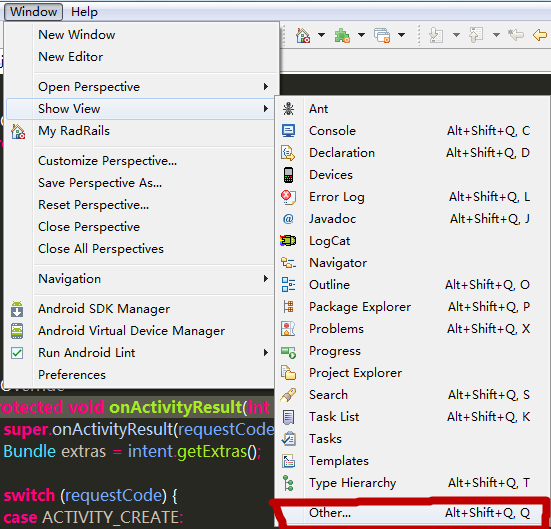Click the Templates view icon

289,461
